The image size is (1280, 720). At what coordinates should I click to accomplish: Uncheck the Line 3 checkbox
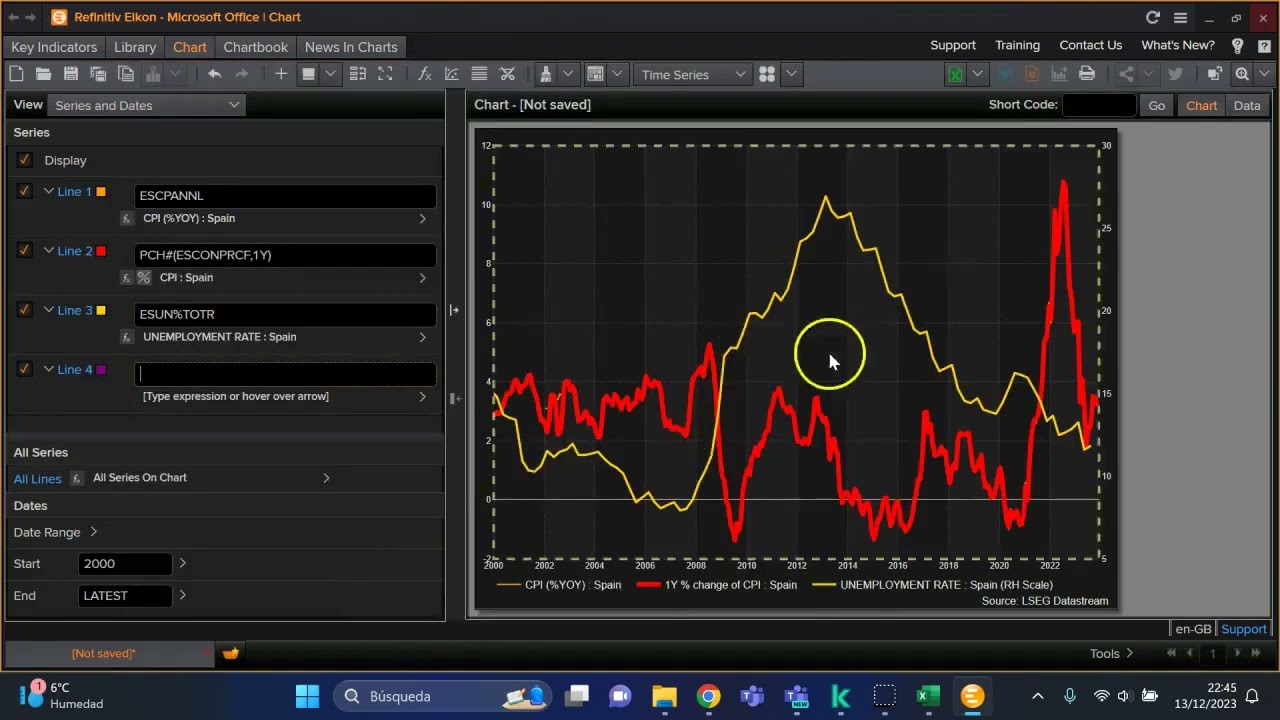(24, 310)
